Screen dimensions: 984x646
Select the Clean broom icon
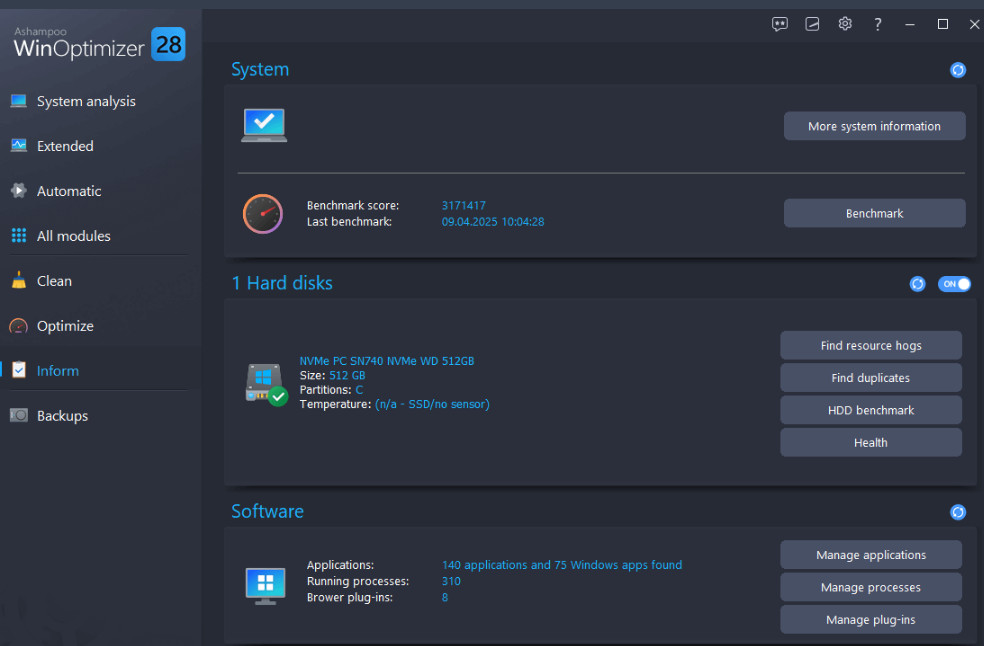click(18, 280)
